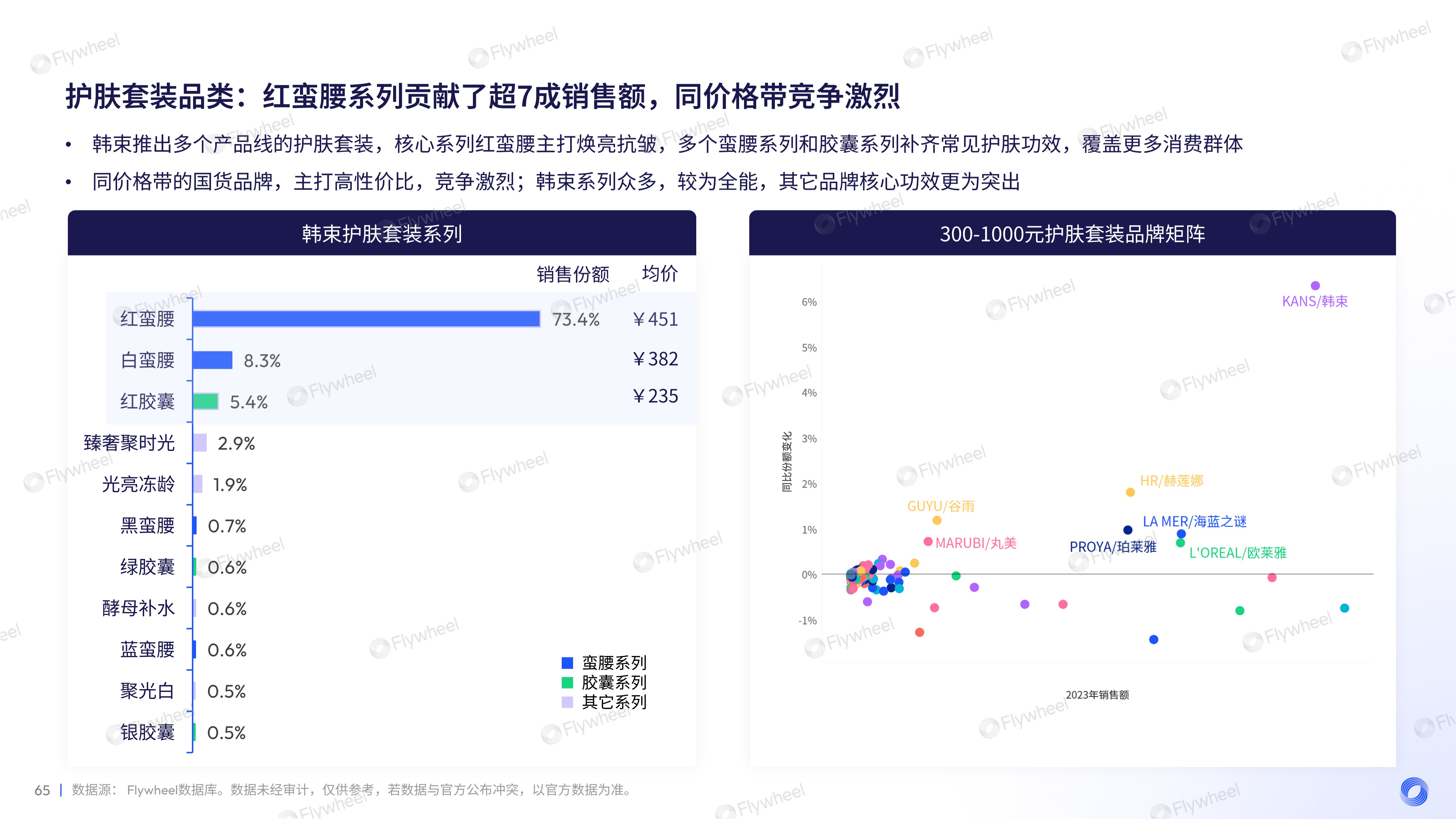Click the GUYU/谷雨 brand label

(941, 506)
